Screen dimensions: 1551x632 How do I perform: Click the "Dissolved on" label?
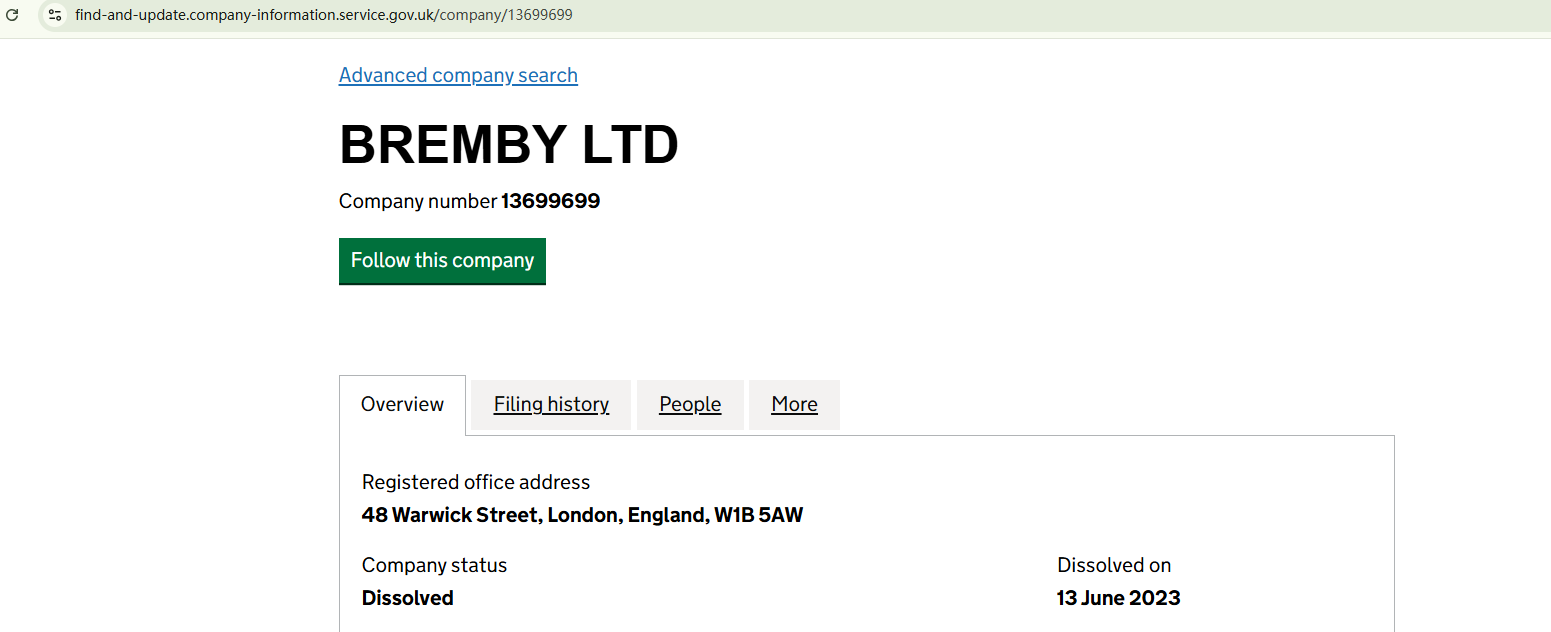(x=1114, y=565)
